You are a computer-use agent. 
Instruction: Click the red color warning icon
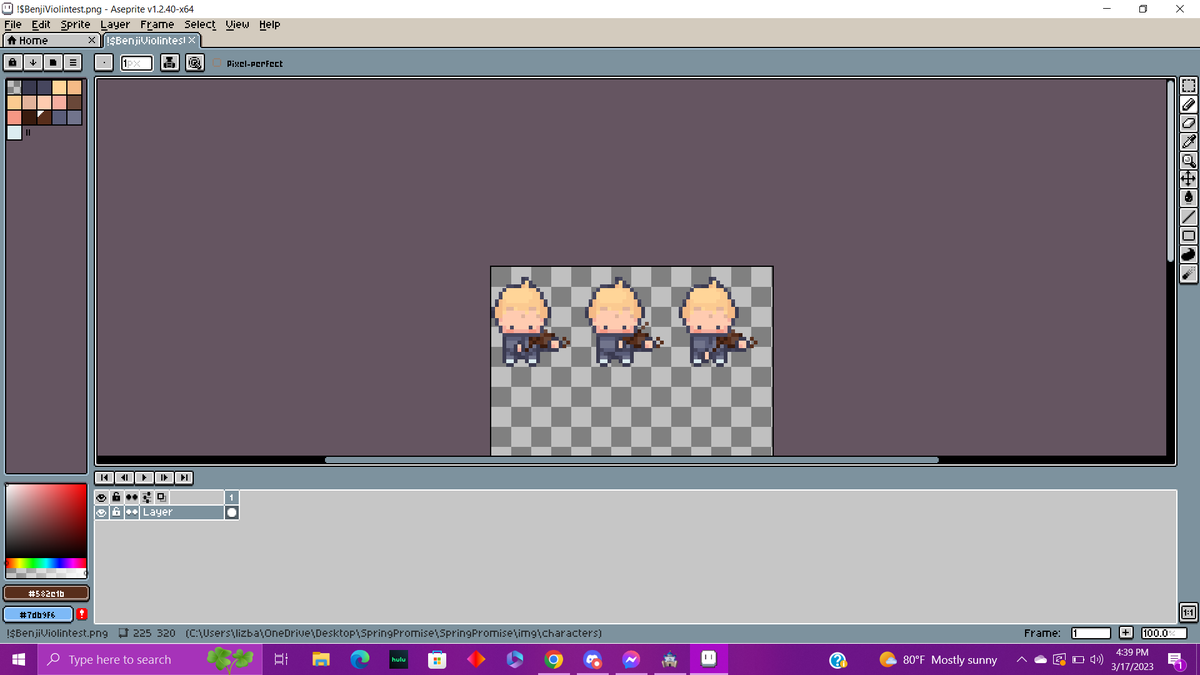(82, 613)
